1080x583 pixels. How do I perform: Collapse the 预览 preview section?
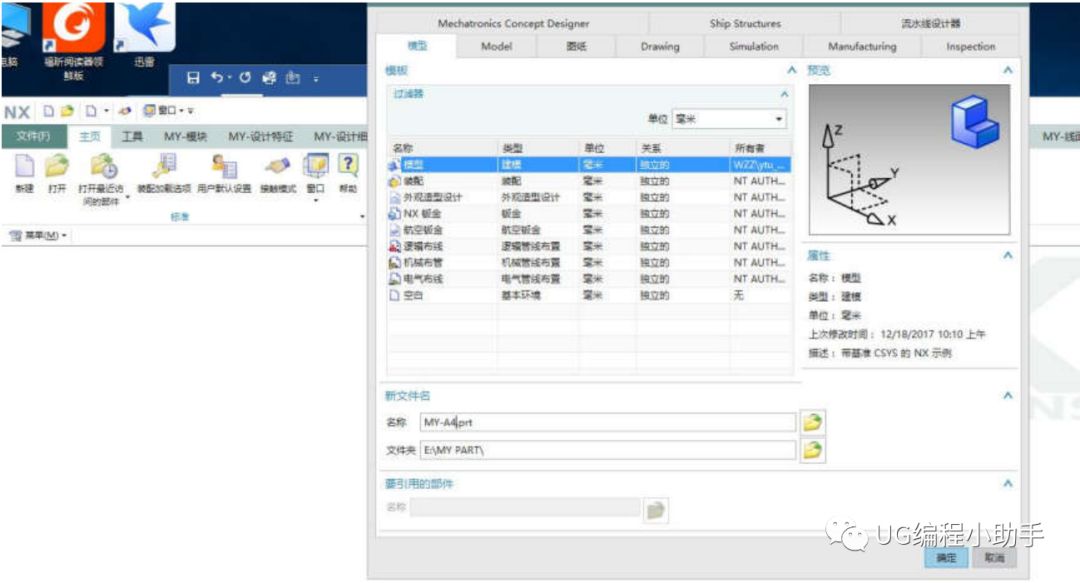pyautogui.click(x=1008, y=70)
